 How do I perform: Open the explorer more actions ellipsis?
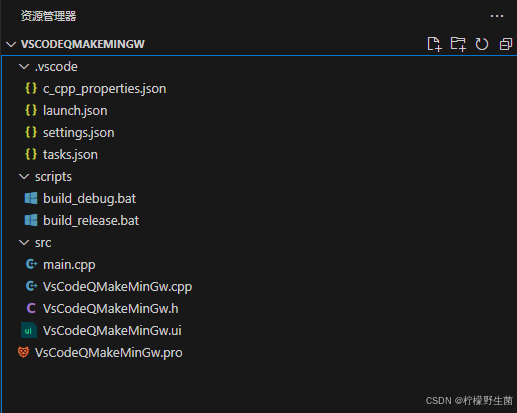coord(497,16)
